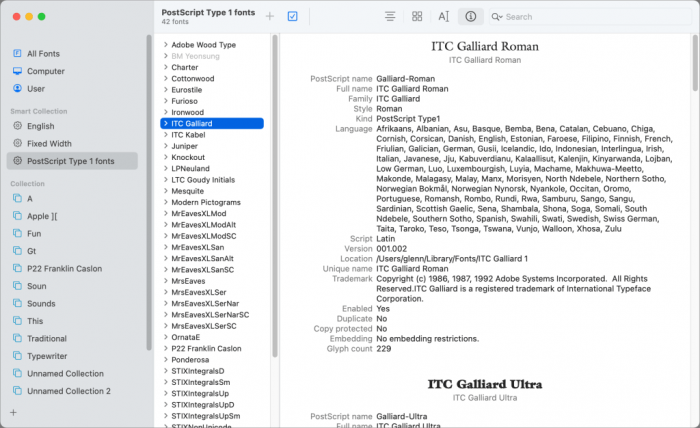700x428 pixels.
Task: Click the All Fonts sidebar icon
Action: pos(17,53)
